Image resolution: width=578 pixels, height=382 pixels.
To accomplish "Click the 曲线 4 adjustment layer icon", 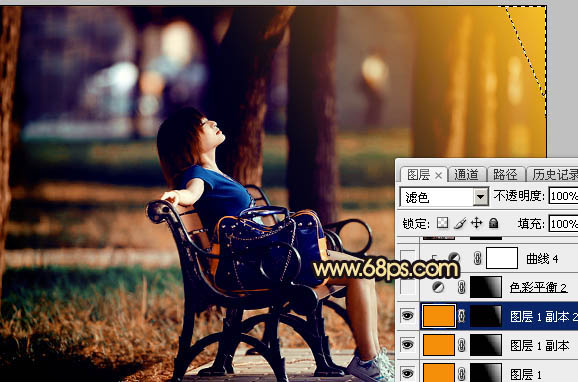I will (454, 258).
